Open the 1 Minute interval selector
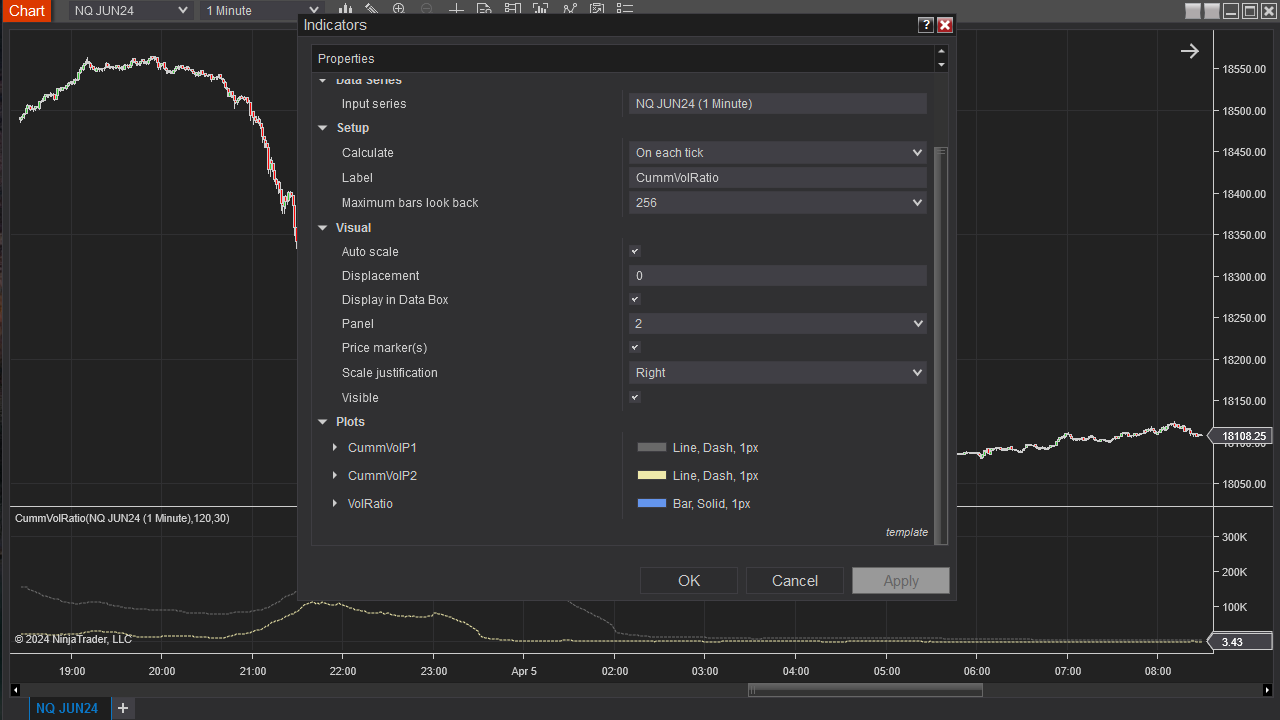The image size is (1280, 720). point(260,10)
